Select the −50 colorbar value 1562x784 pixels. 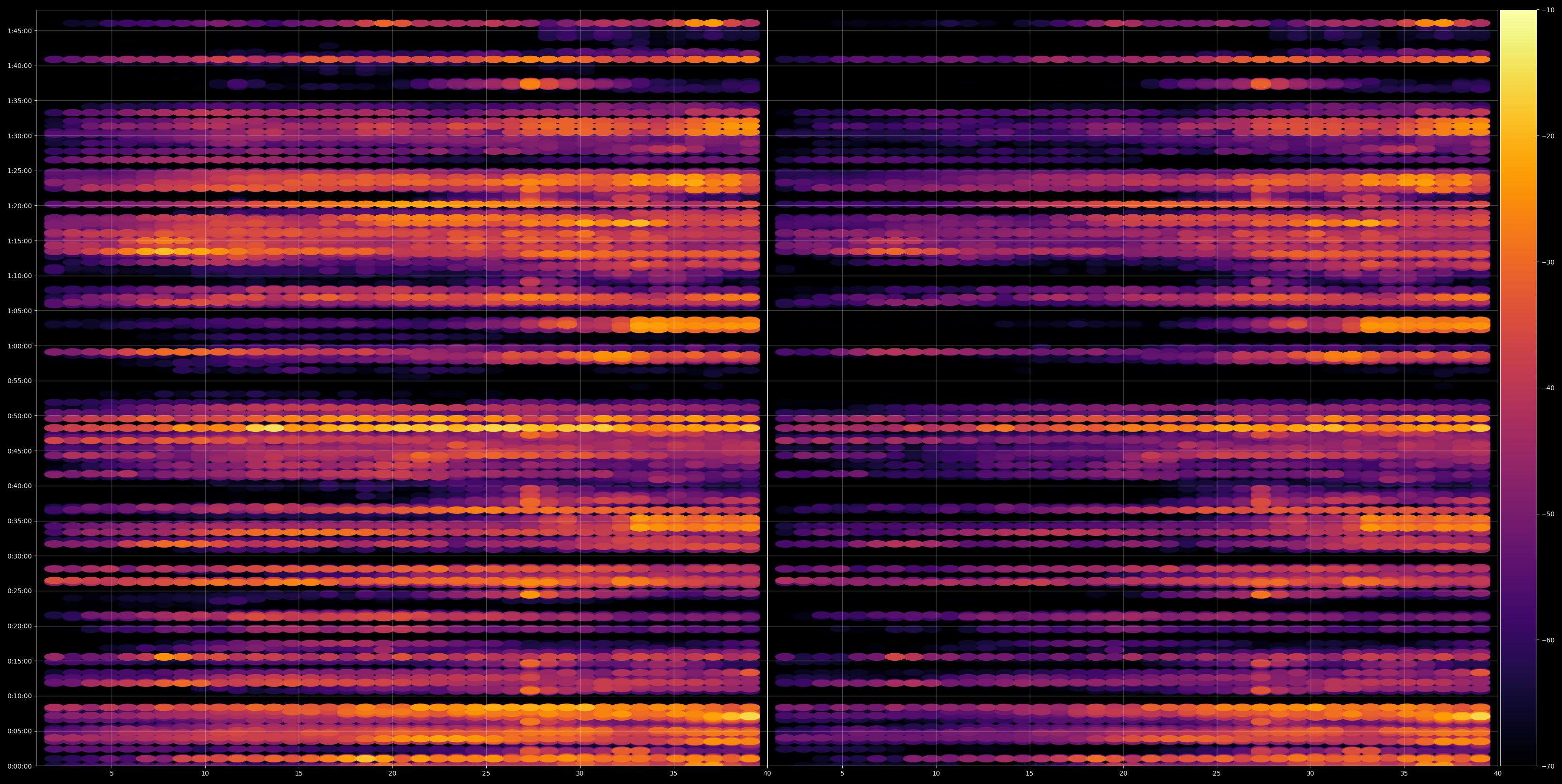click(x=1548, y=514)
